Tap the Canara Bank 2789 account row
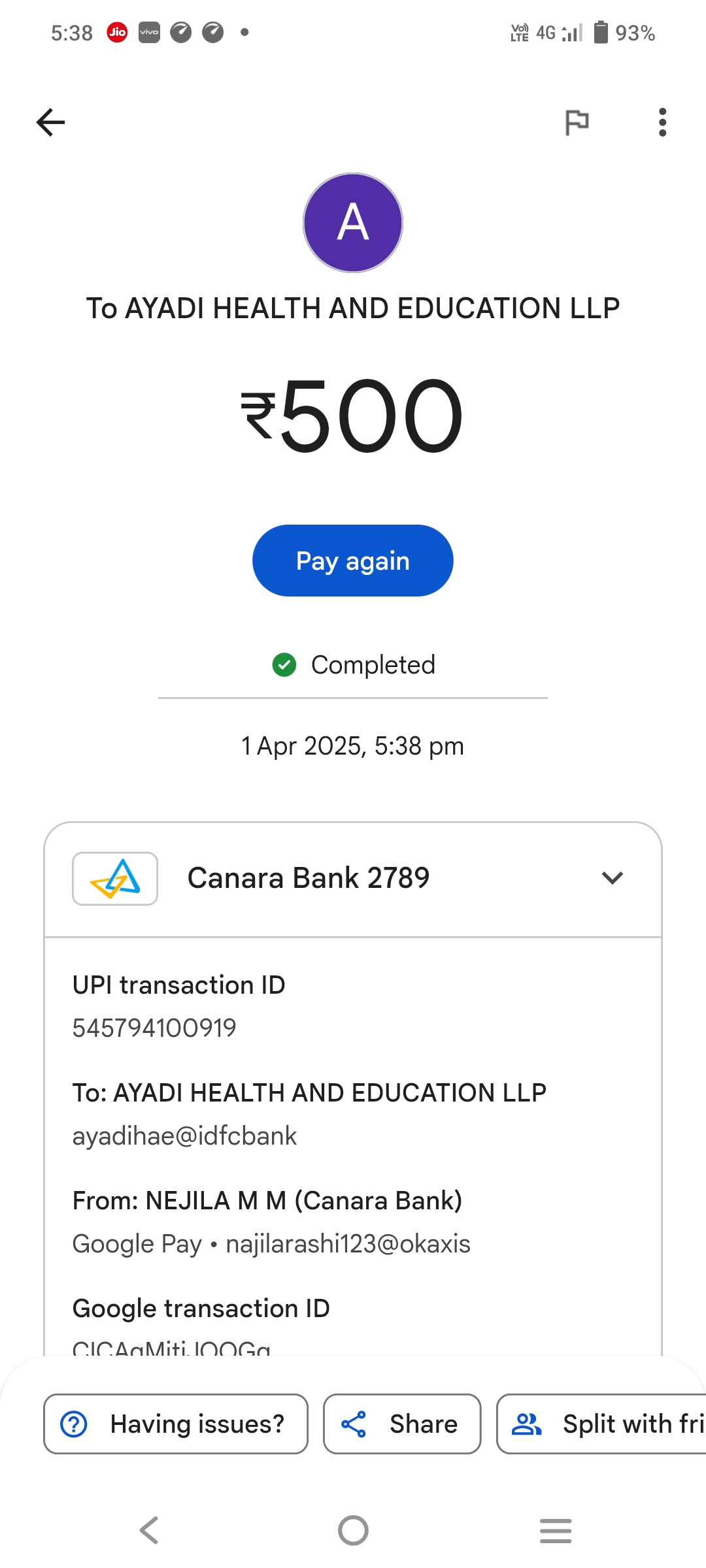 pyautogui.click(x=353, y=878)
